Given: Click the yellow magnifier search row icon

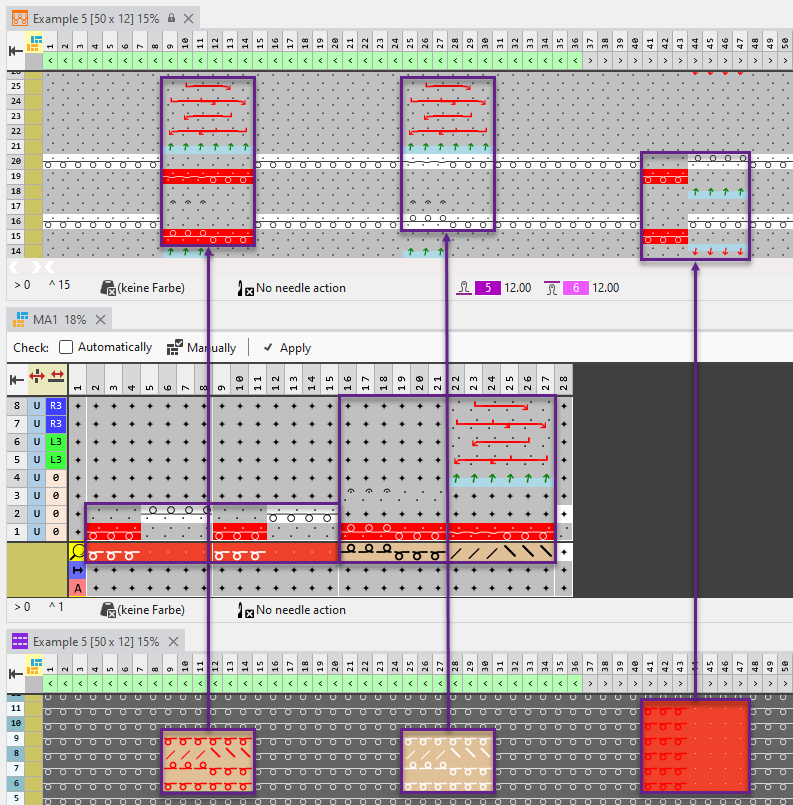Looking at the screenshot, I should (76, 551).
